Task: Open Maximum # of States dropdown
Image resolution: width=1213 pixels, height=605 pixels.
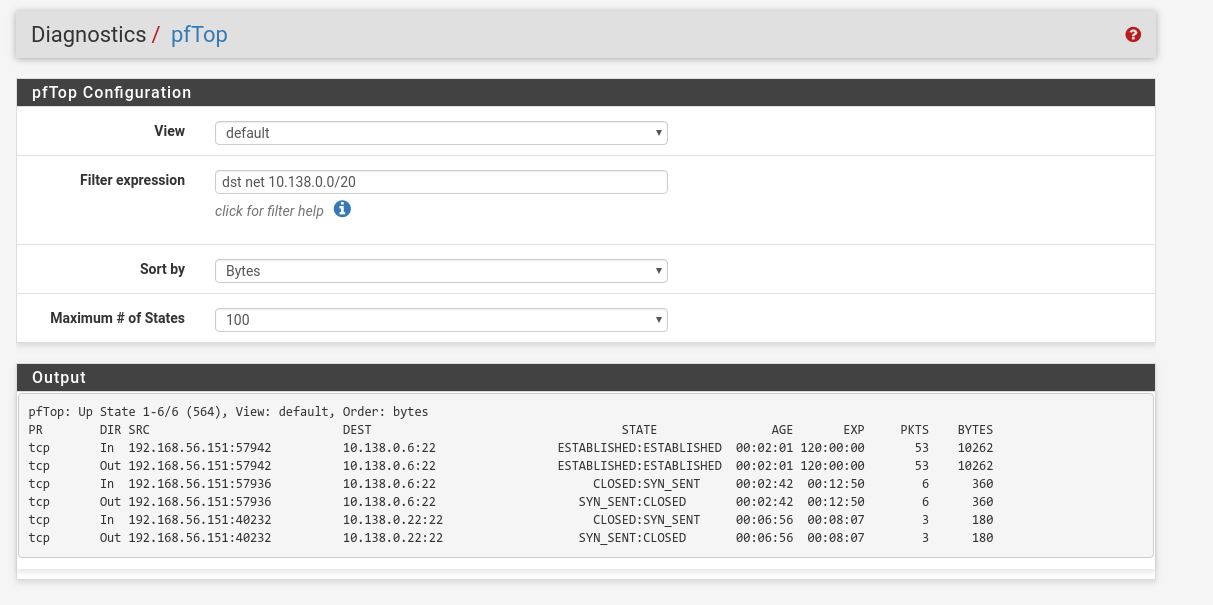Action: tap(441, 320)
